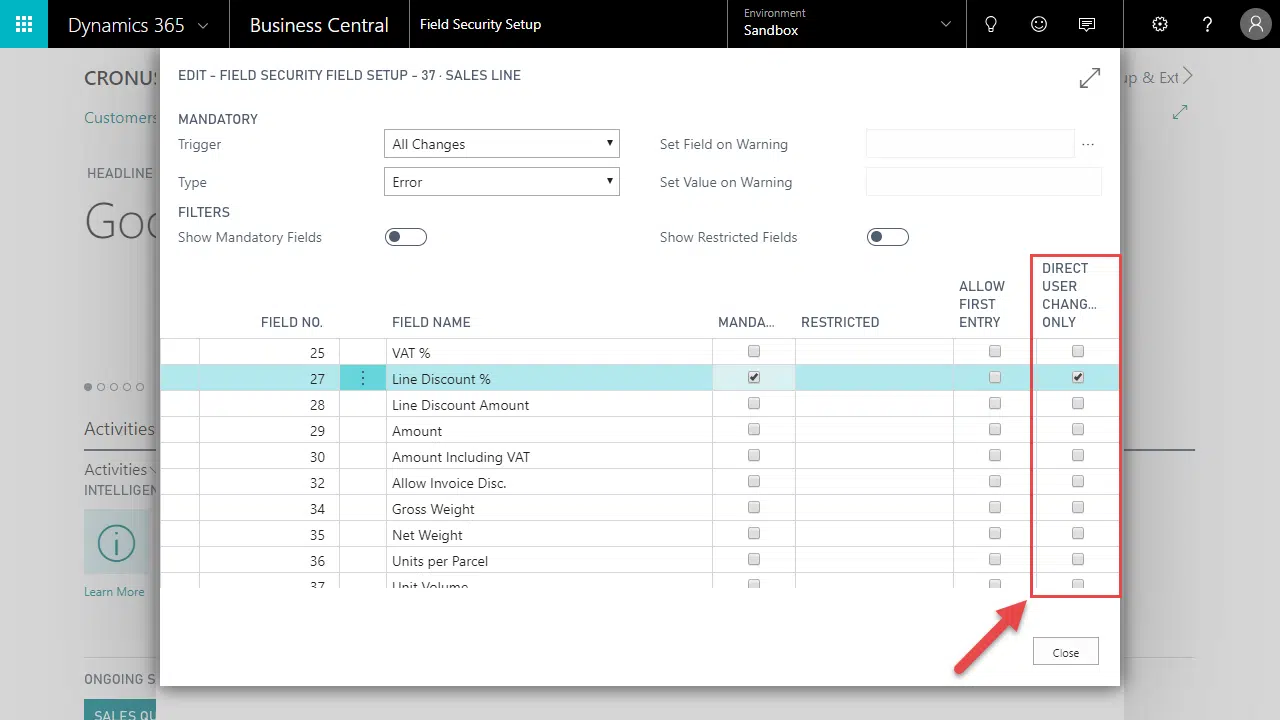
Task: Open the chat message icon
Action: pos(1087,24)
